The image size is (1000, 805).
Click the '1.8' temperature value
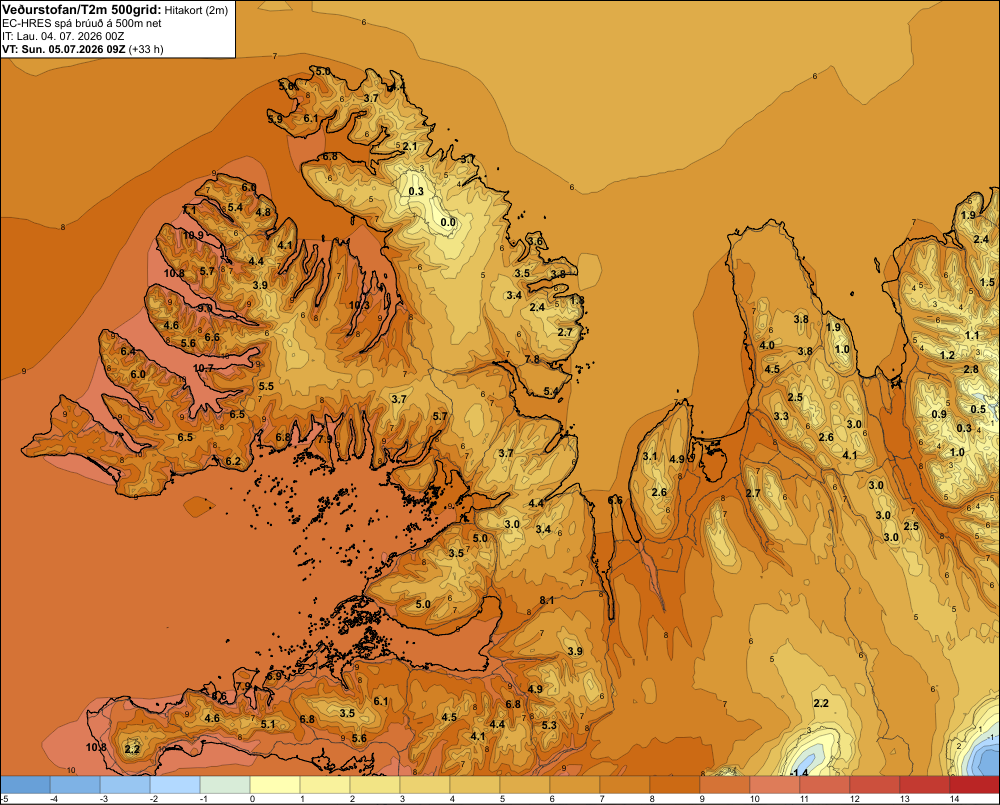tap(577, 300)
